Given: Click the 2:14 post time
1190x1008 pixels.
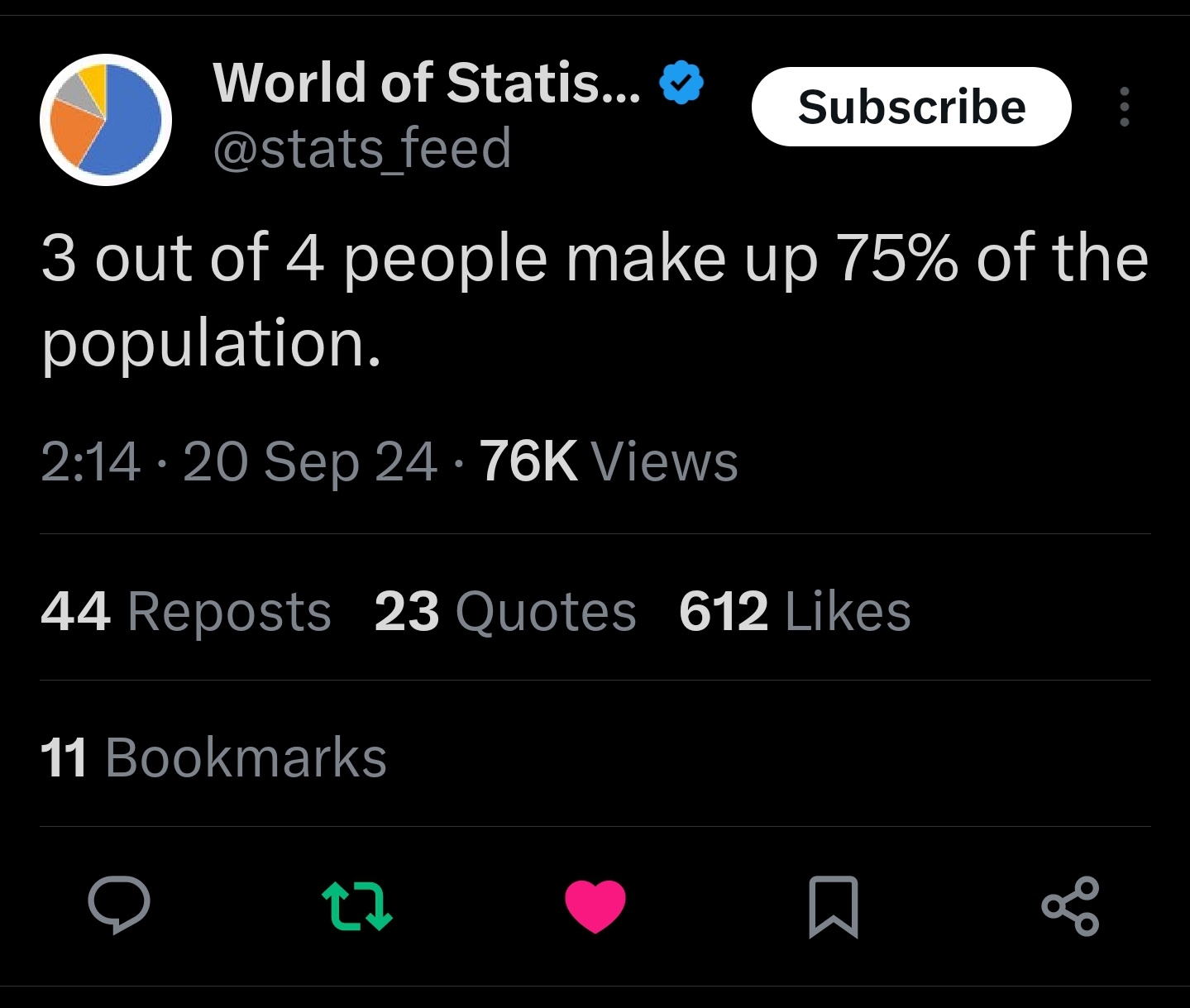Looking at the screenshot, I should click(90, 461).
